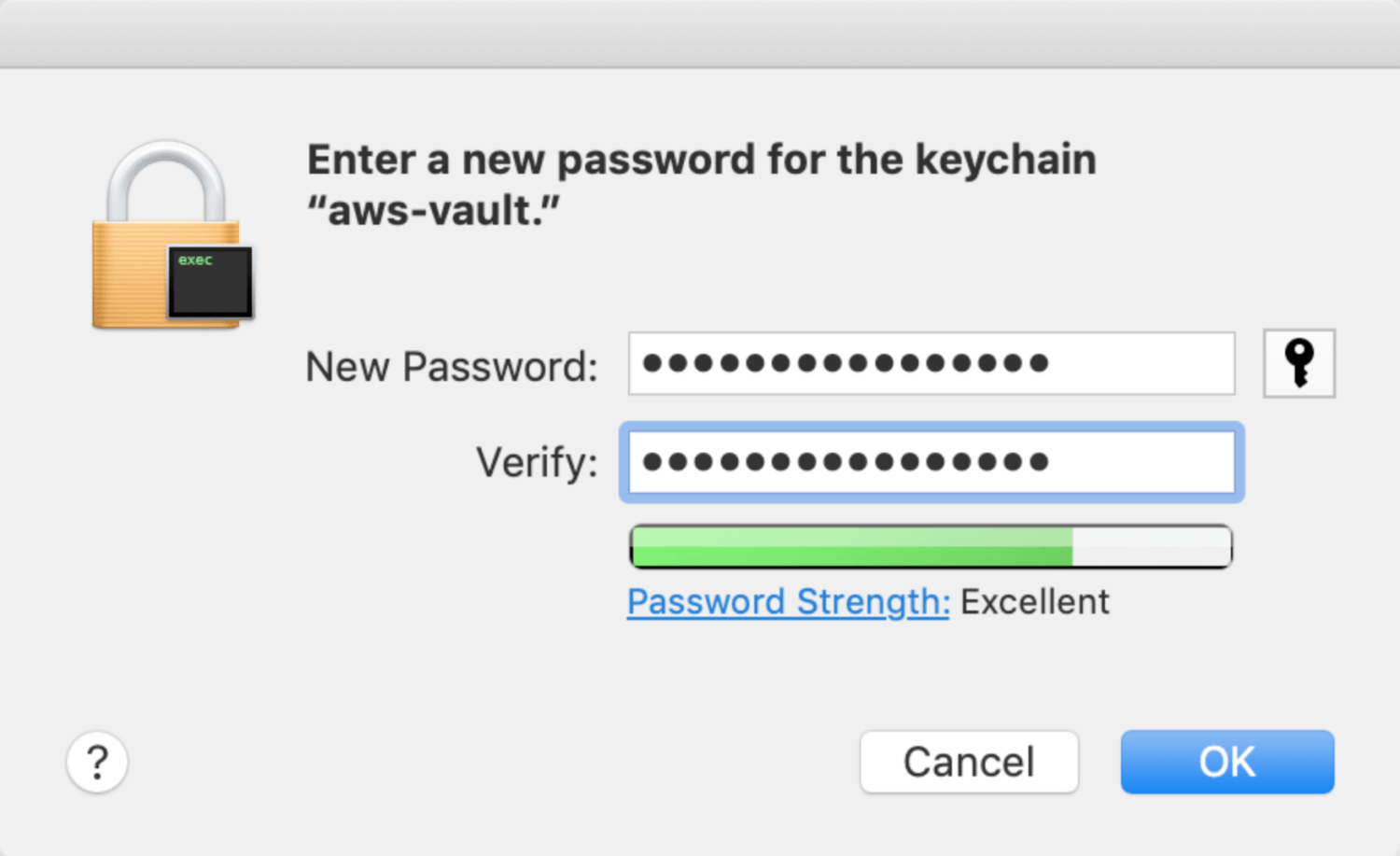The image size is (1400, 856).
Task: Click the exec terminal badge on padlock
Action: click(210, 283)
